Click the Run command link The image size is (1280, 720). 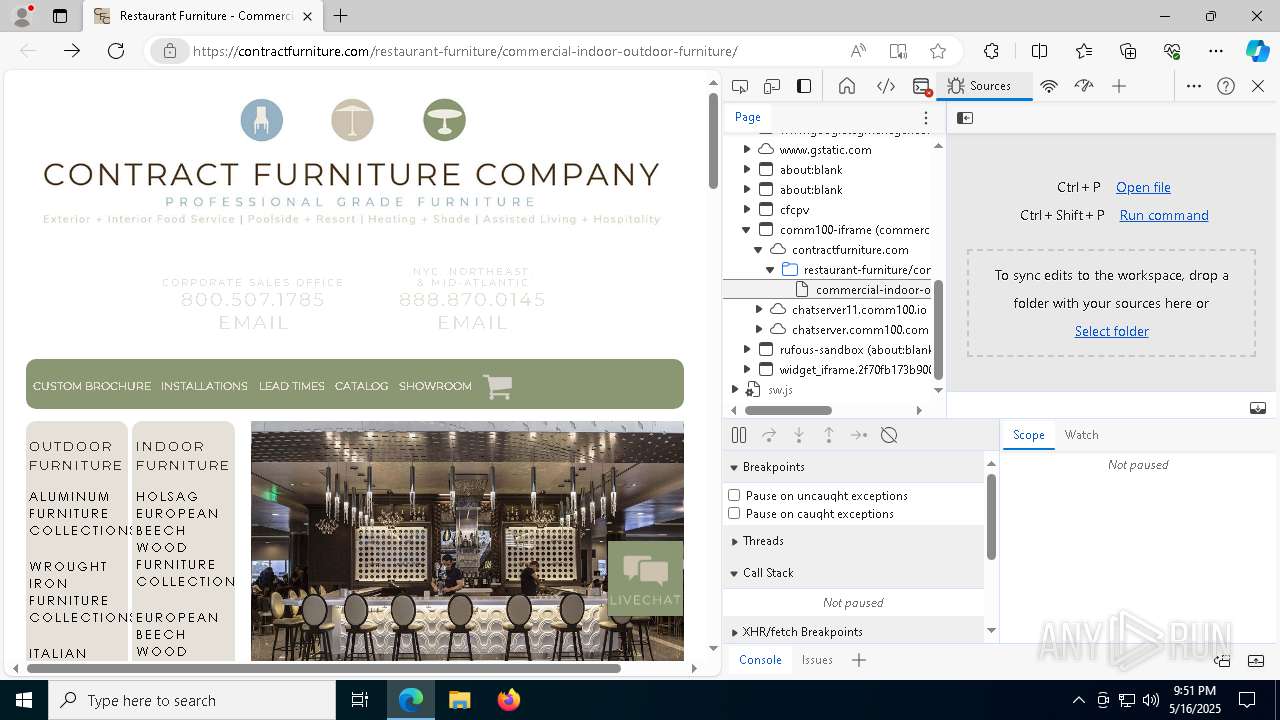click(1164, 215)
